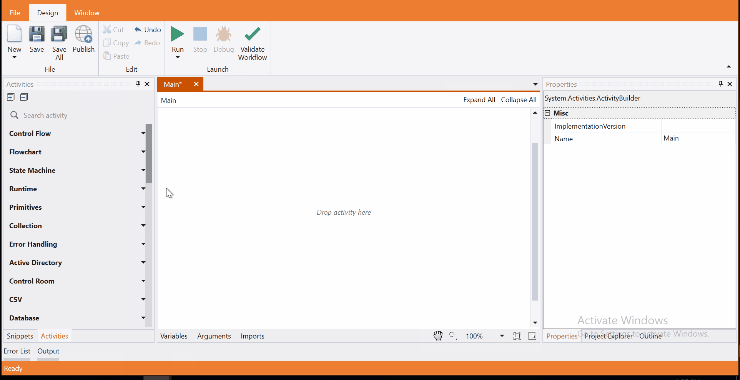This screenshot has width=740, height=380.
Task: Open the Variables pane
Action: [174, 336]
